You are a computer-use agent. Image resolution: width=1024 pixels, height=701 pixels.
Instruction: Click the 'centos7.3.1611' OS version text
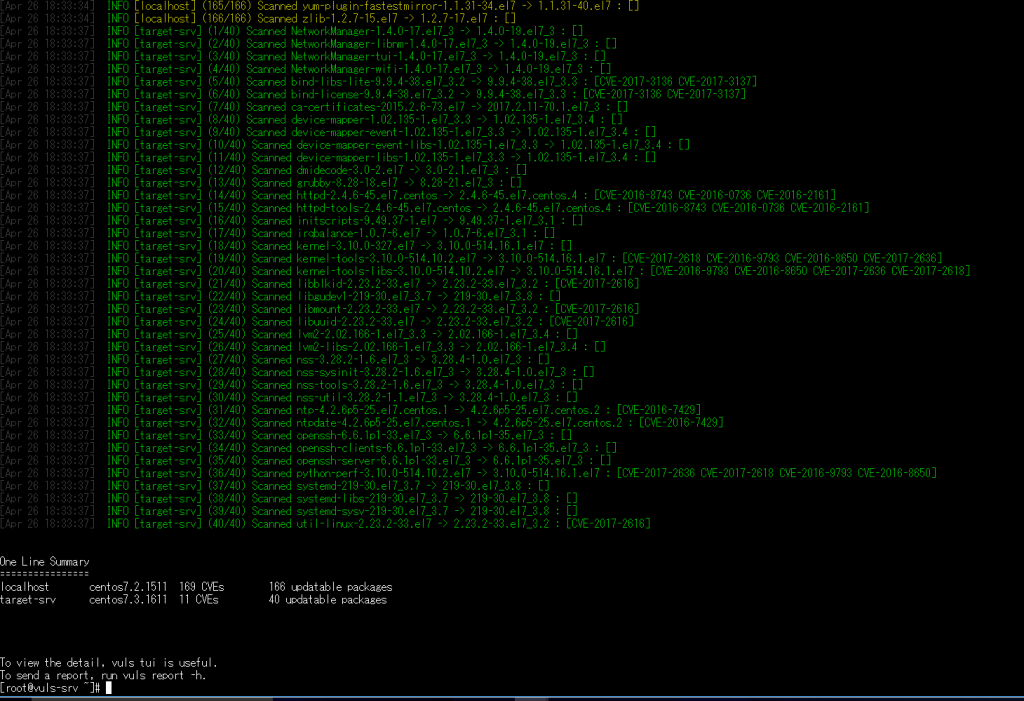point(128,600)
